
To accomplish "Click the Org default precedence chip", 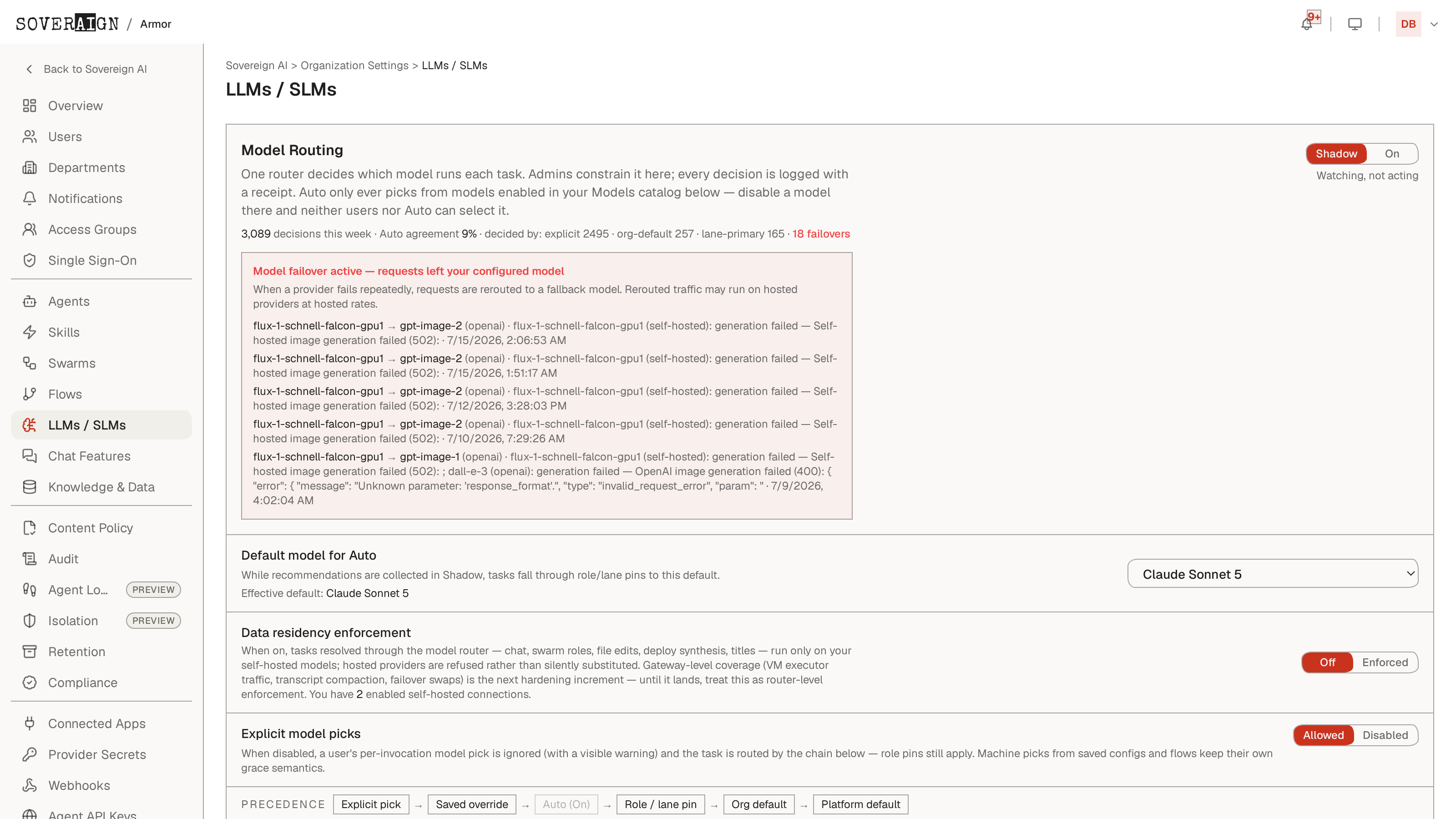I will tap(758, 804).
